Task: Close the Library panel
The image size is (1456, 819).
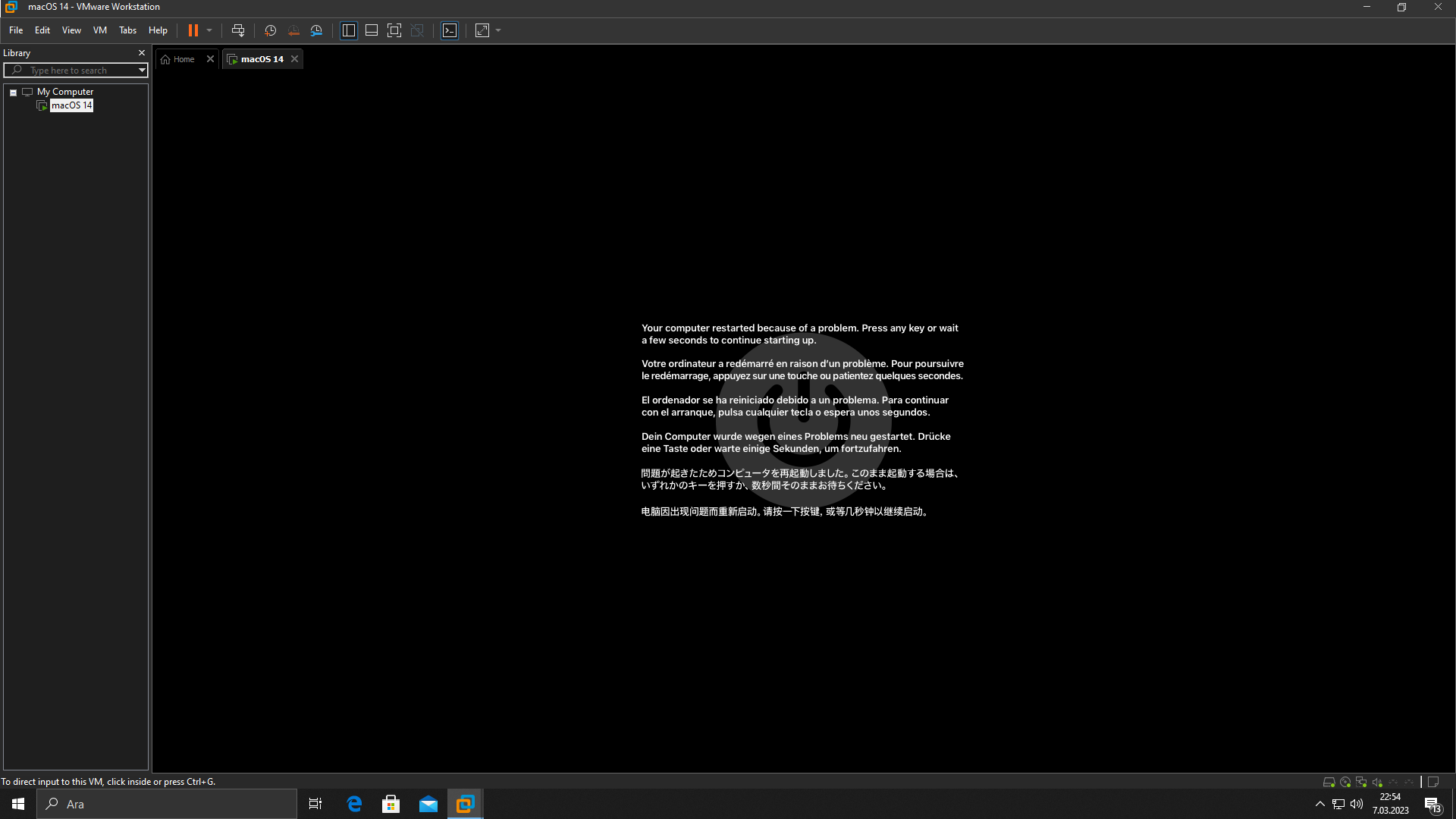Action: tap(141, 53)
